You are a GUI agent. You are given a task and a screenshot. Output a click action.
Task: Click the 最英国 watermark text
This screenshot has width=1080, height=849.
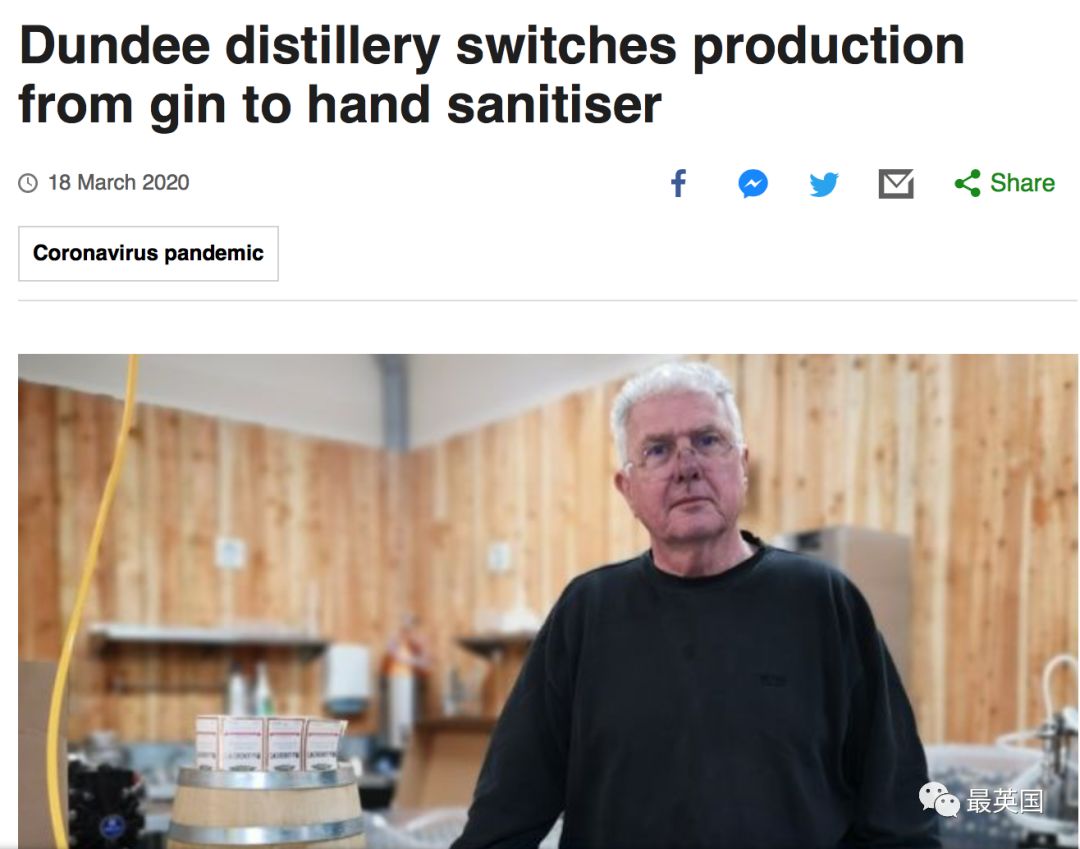[x=1005, y=801]
